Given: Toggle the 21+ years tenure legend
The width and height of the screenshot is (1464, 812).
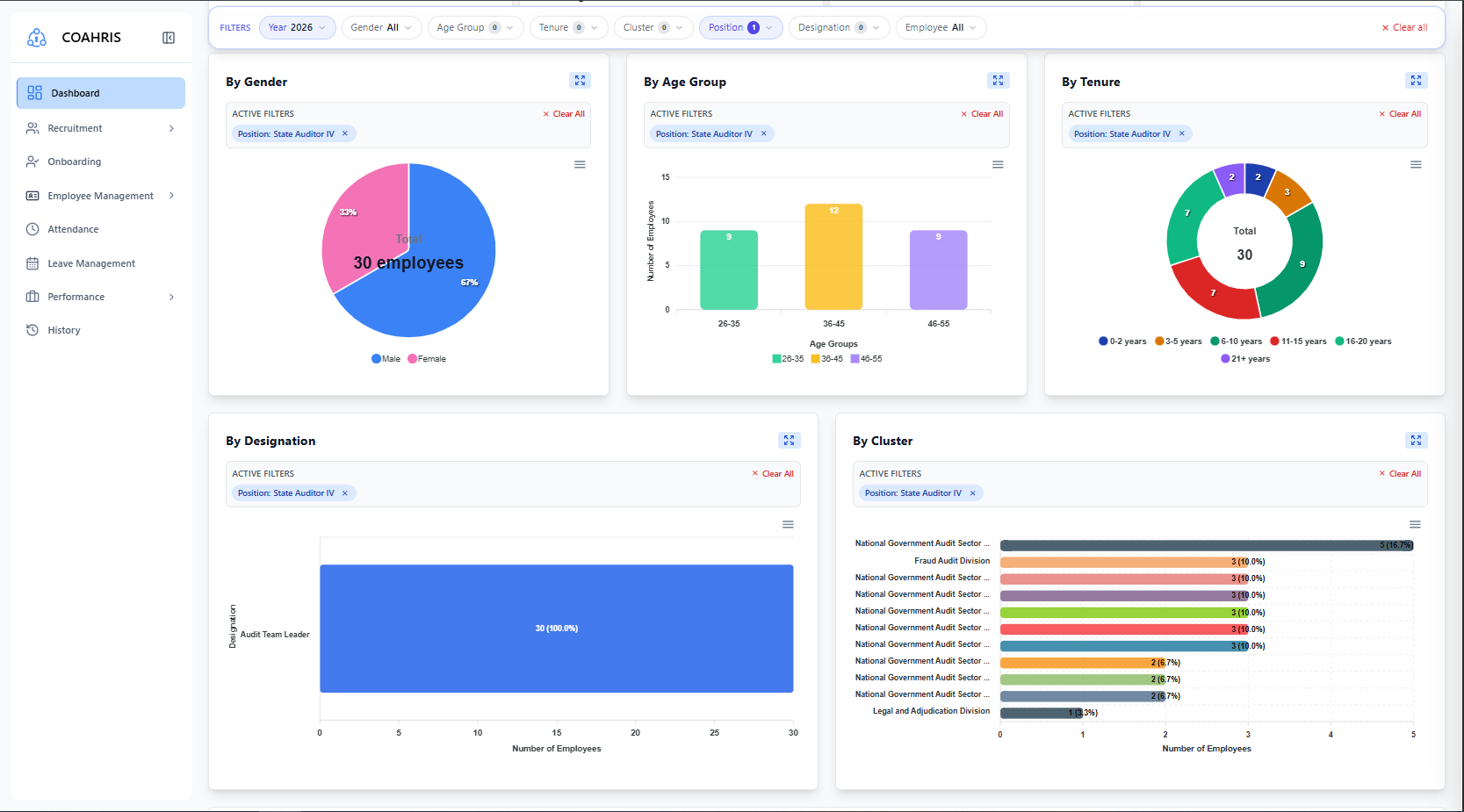Looking at the screenshot, I should pos(1245,359).
